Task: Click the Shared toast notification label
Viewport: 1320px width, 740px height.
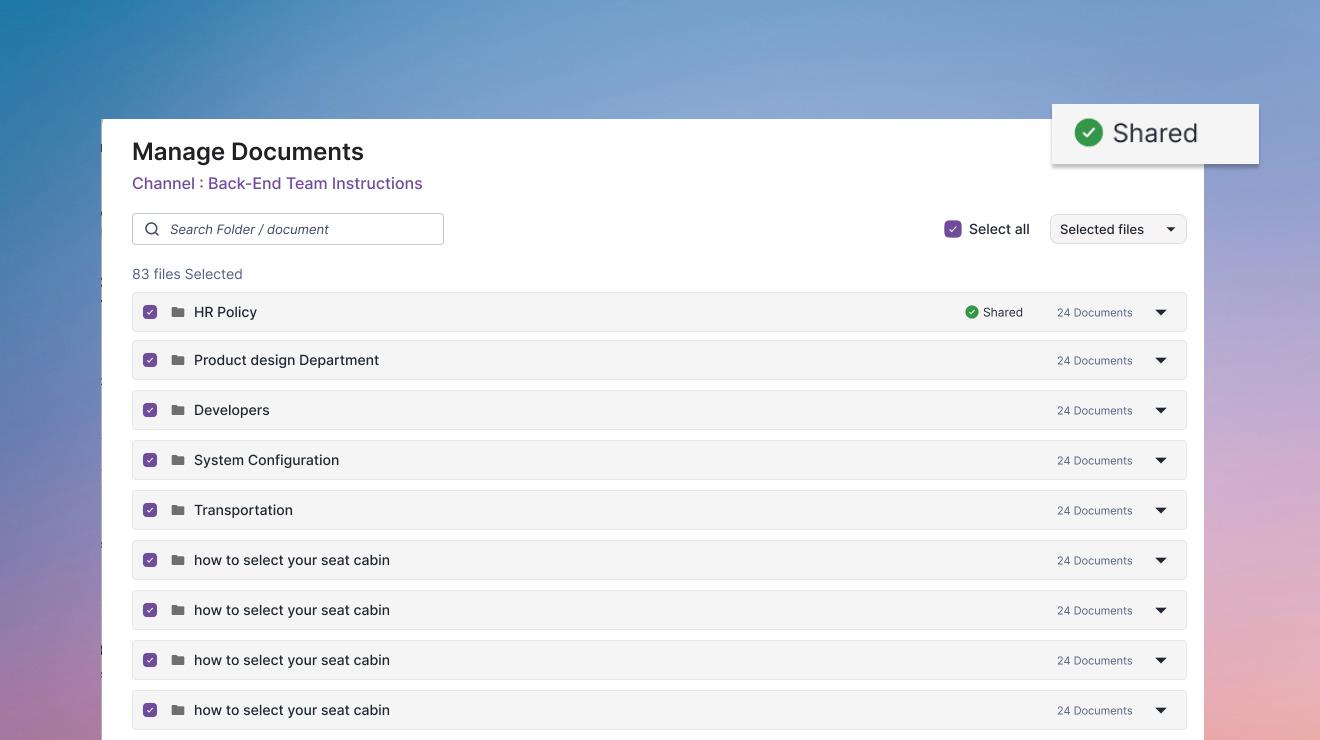Action: pyautogui.click(x=1155, y=133)
